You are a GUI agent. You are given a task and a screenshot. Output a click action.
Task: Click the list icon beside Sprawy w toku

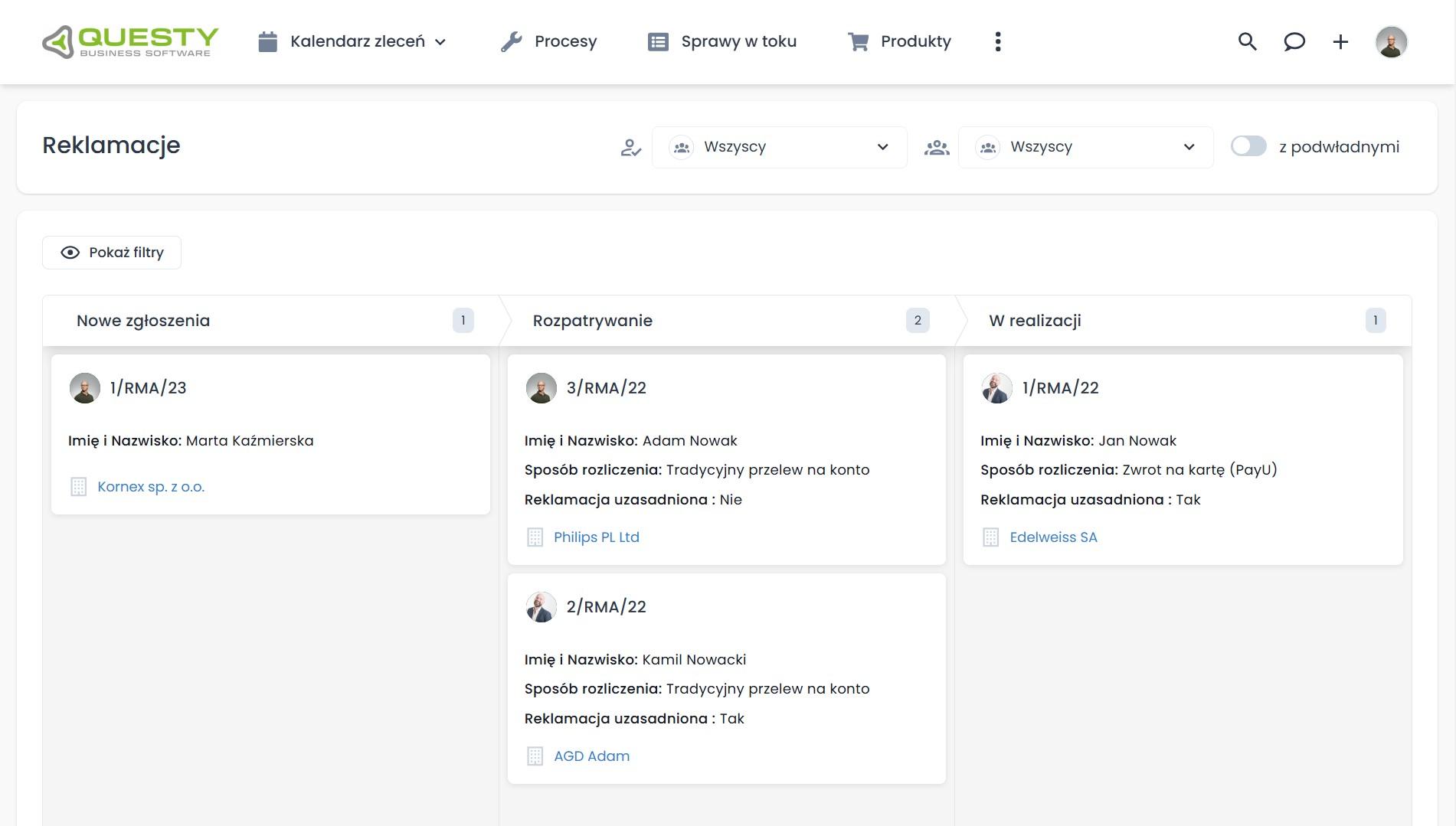coord(658,41)
